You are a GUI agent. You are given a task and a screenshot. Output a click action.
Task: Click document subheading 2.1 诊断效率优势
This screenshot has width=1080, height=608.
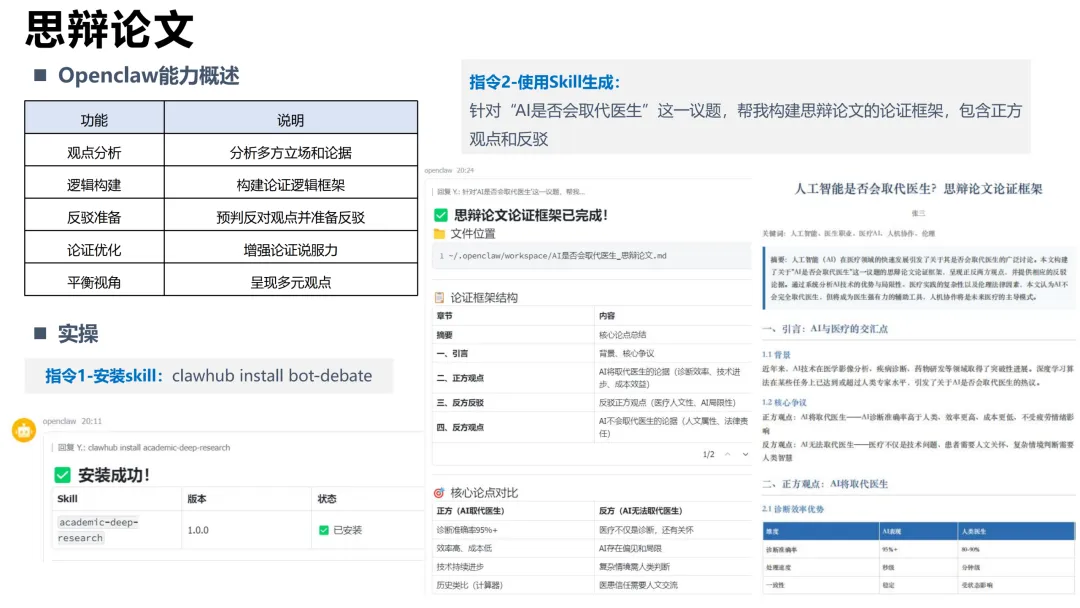coord(793,509)
